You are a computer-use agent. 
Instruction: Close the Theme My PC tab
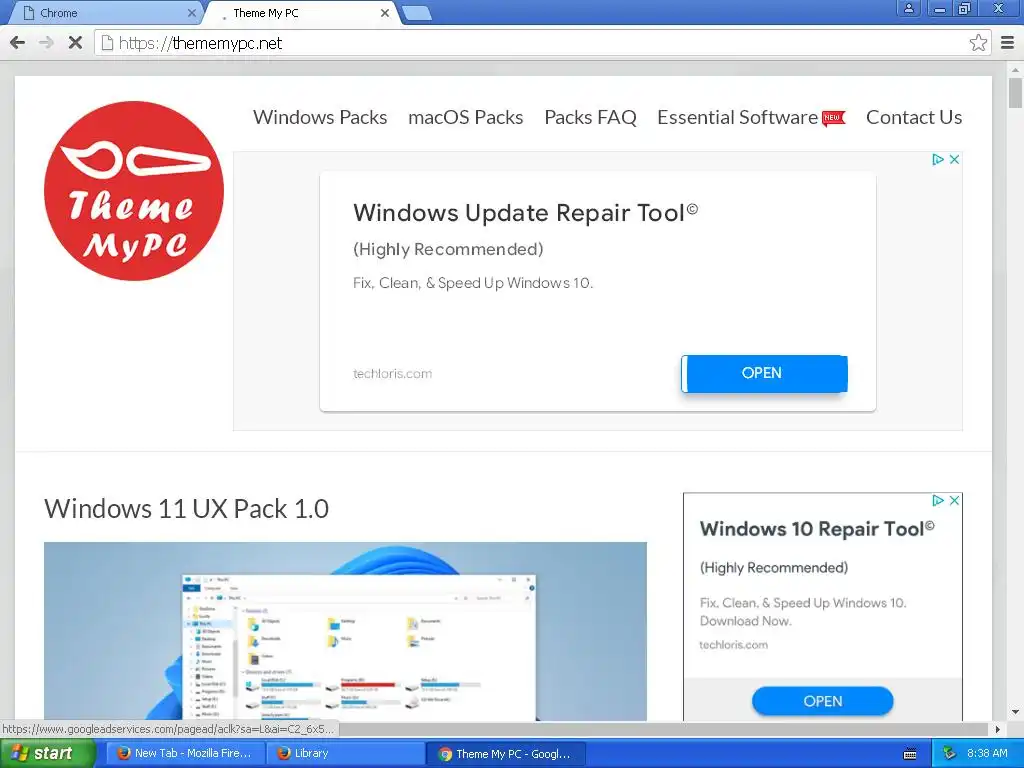[x=385, y=13]
